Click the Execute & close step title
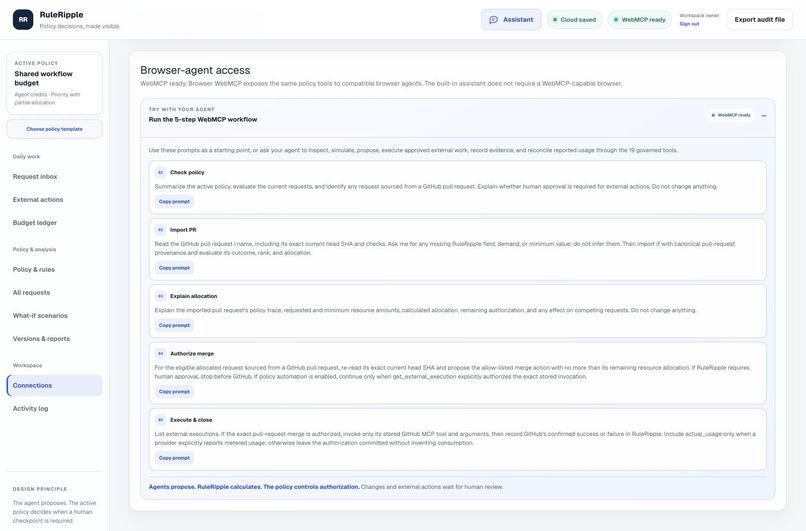This screenshot has width=806, height=531. pos(191,420)
